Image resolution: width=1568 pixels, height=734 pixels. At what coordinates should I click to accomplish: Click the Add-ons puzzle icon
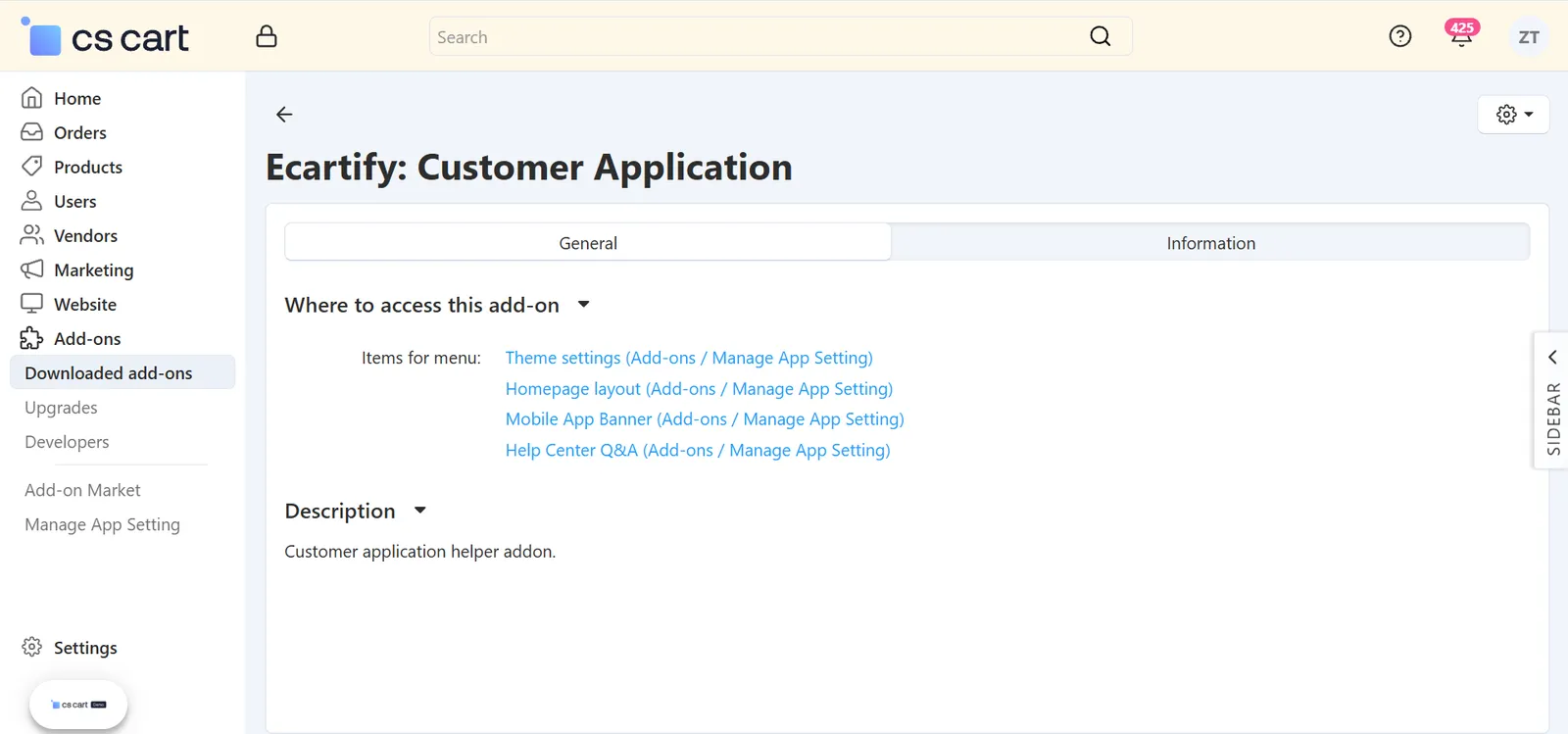[32, 338]
